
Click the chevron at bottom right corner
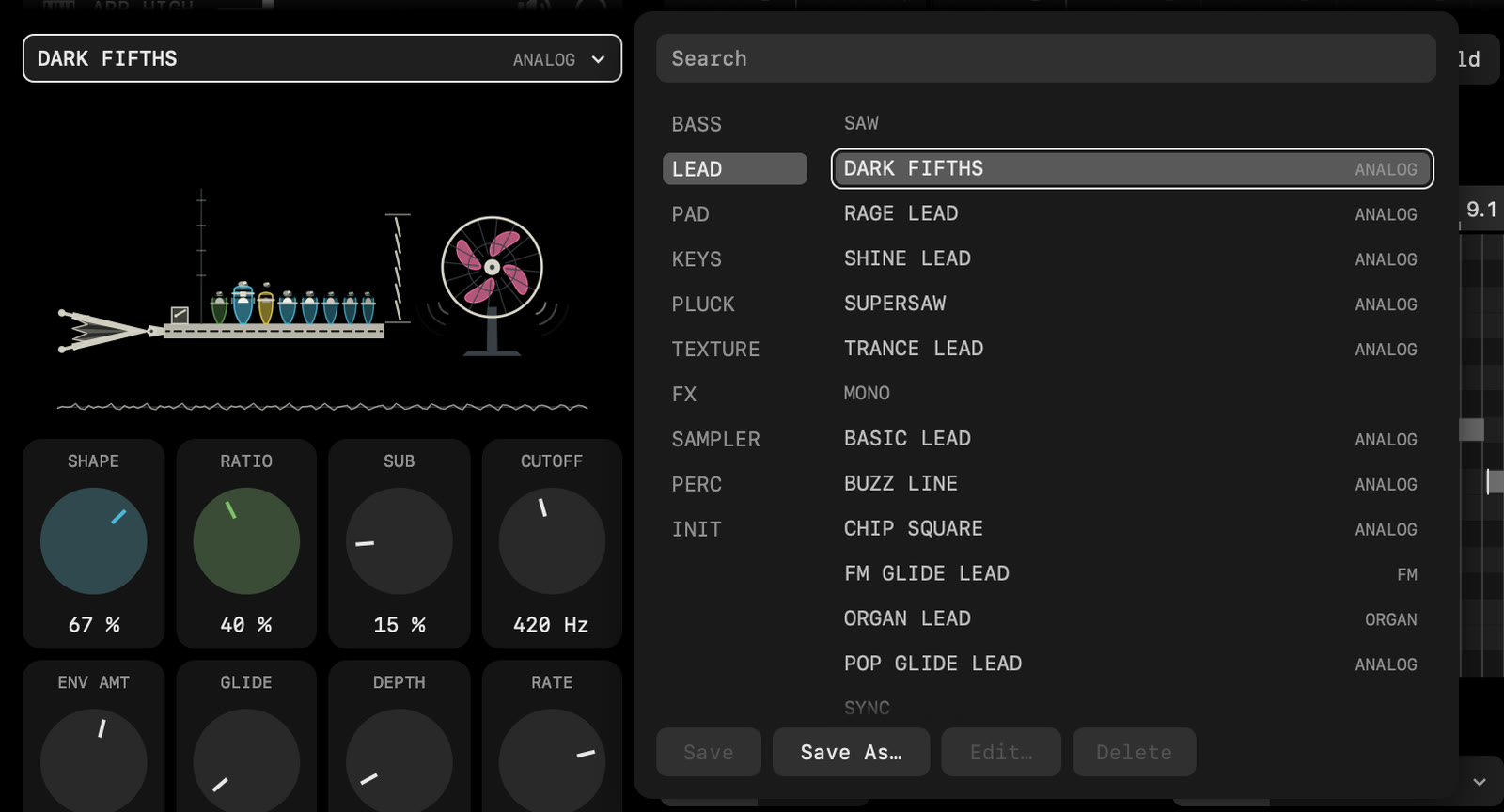coord(1480,782)
